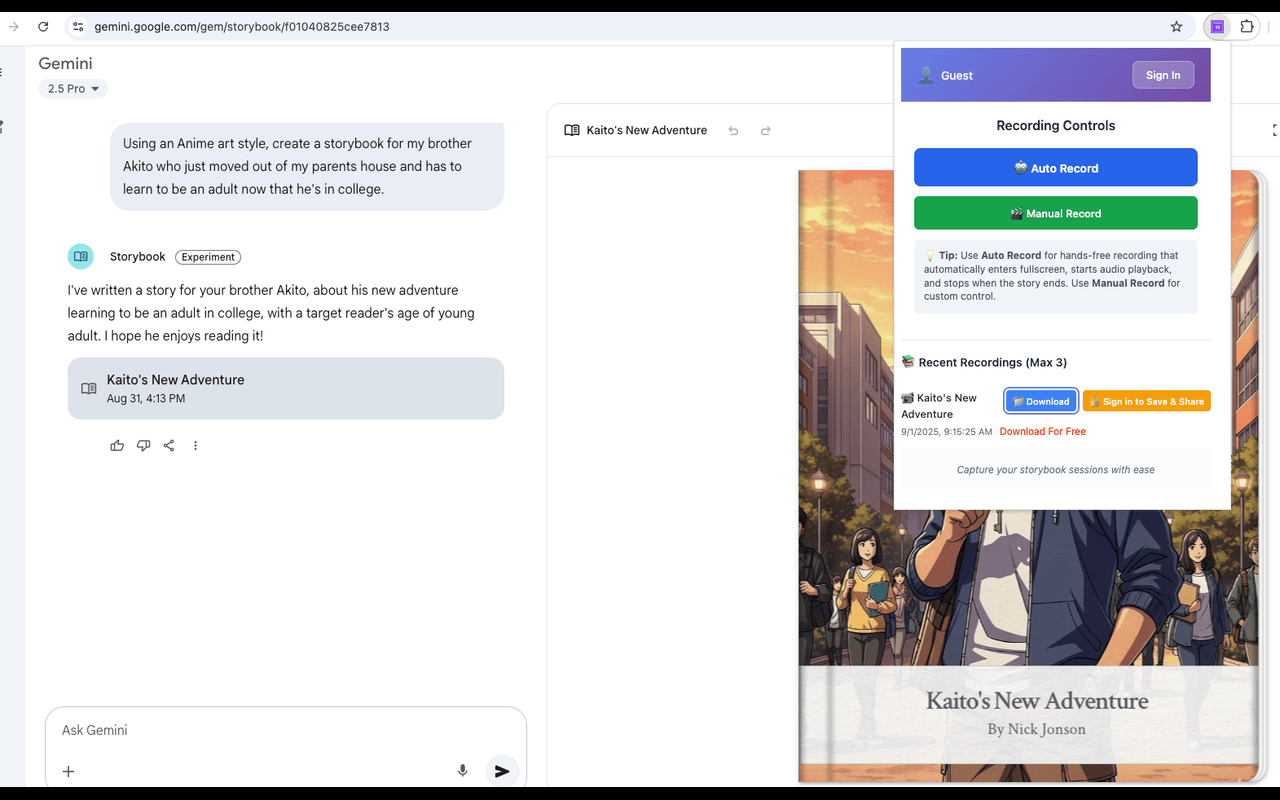Undo in the storybook panel
The height and width of the screenshot is (800, 1280).
coord(733,130)
